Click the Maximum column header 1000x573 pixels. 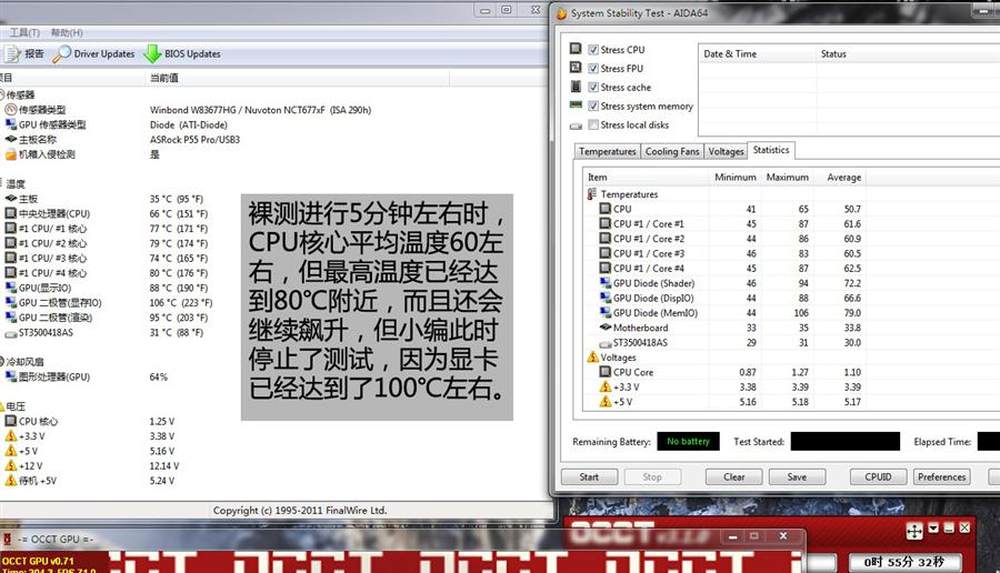[787, 177]
